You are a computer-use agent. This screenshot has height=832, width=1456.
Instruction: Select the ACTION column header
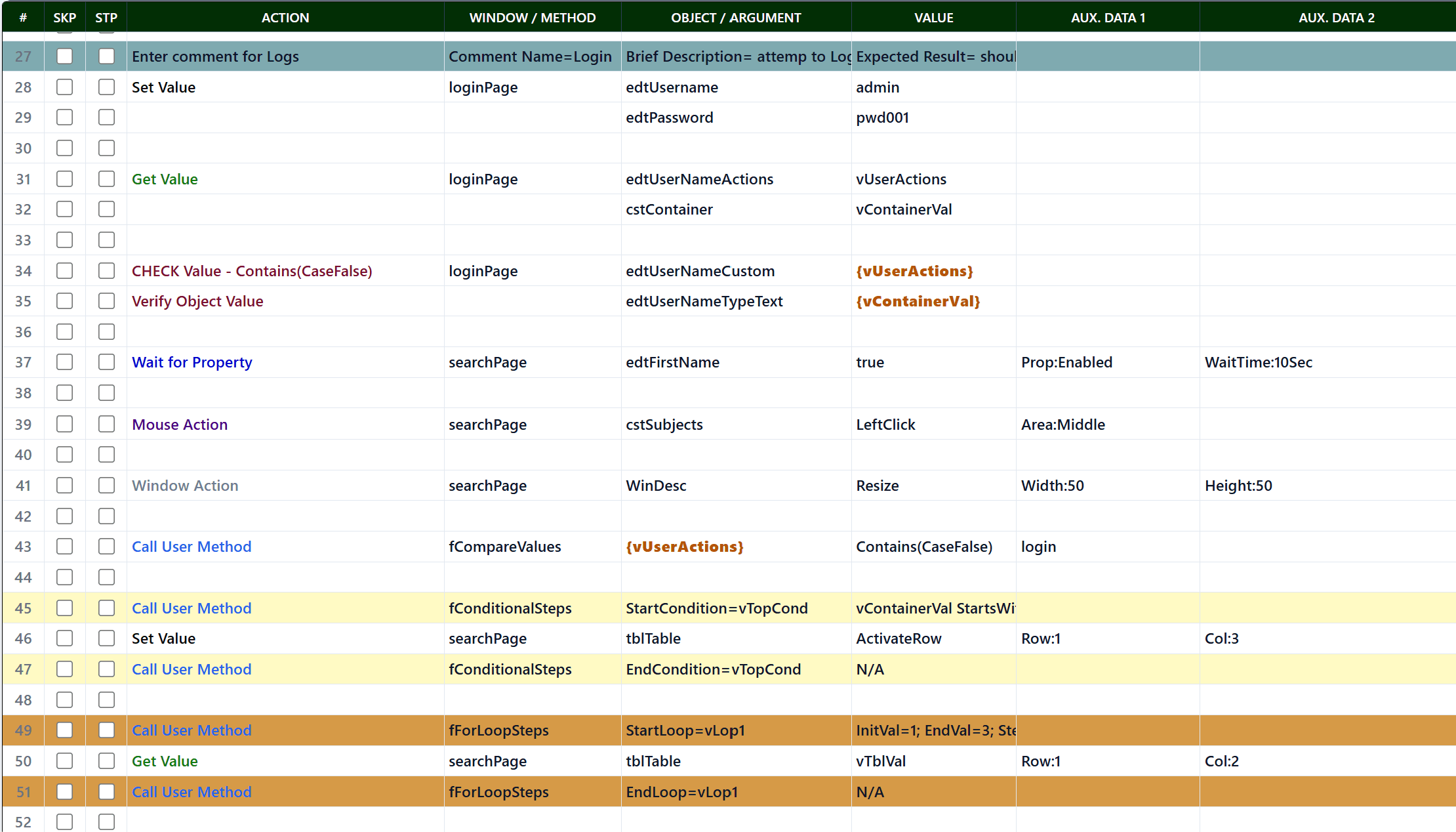285,18
